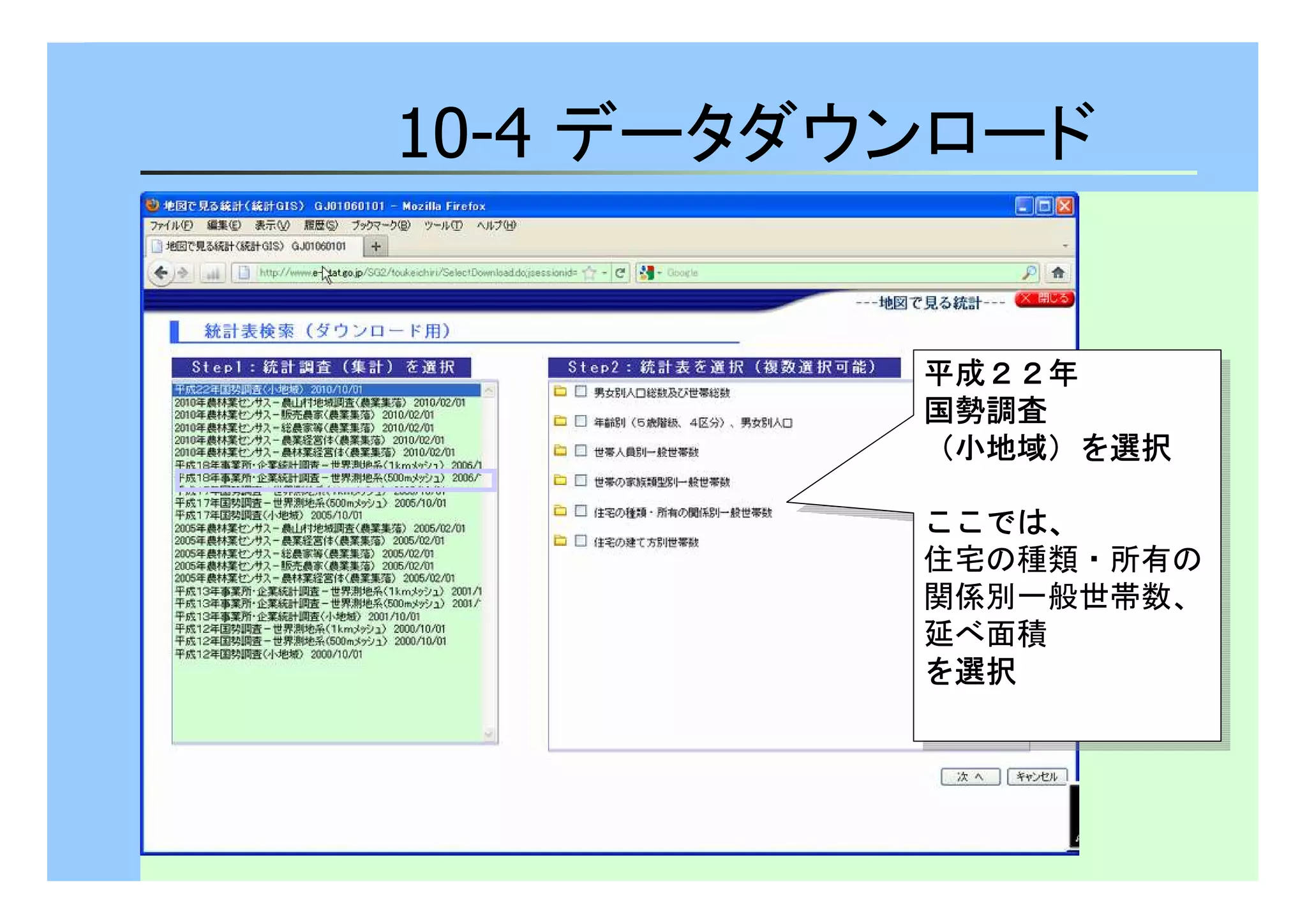Open the 編集(E) menu

[223, 225]
